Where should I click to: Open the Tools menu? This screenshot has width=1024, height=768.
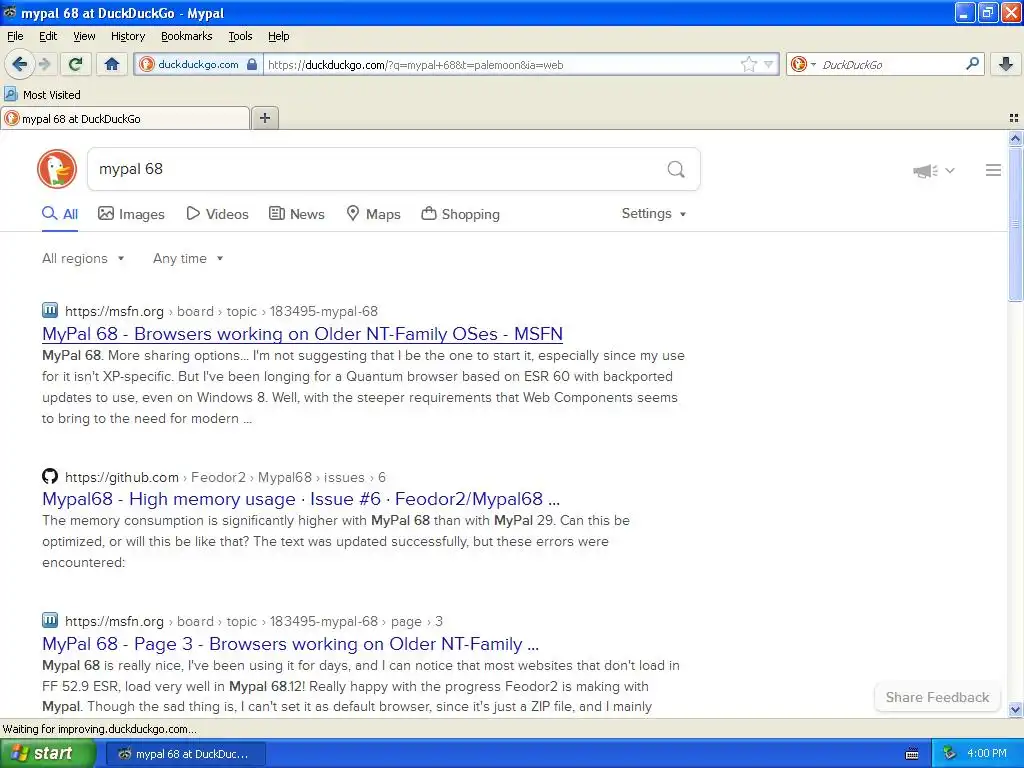[x=240, y=36]
